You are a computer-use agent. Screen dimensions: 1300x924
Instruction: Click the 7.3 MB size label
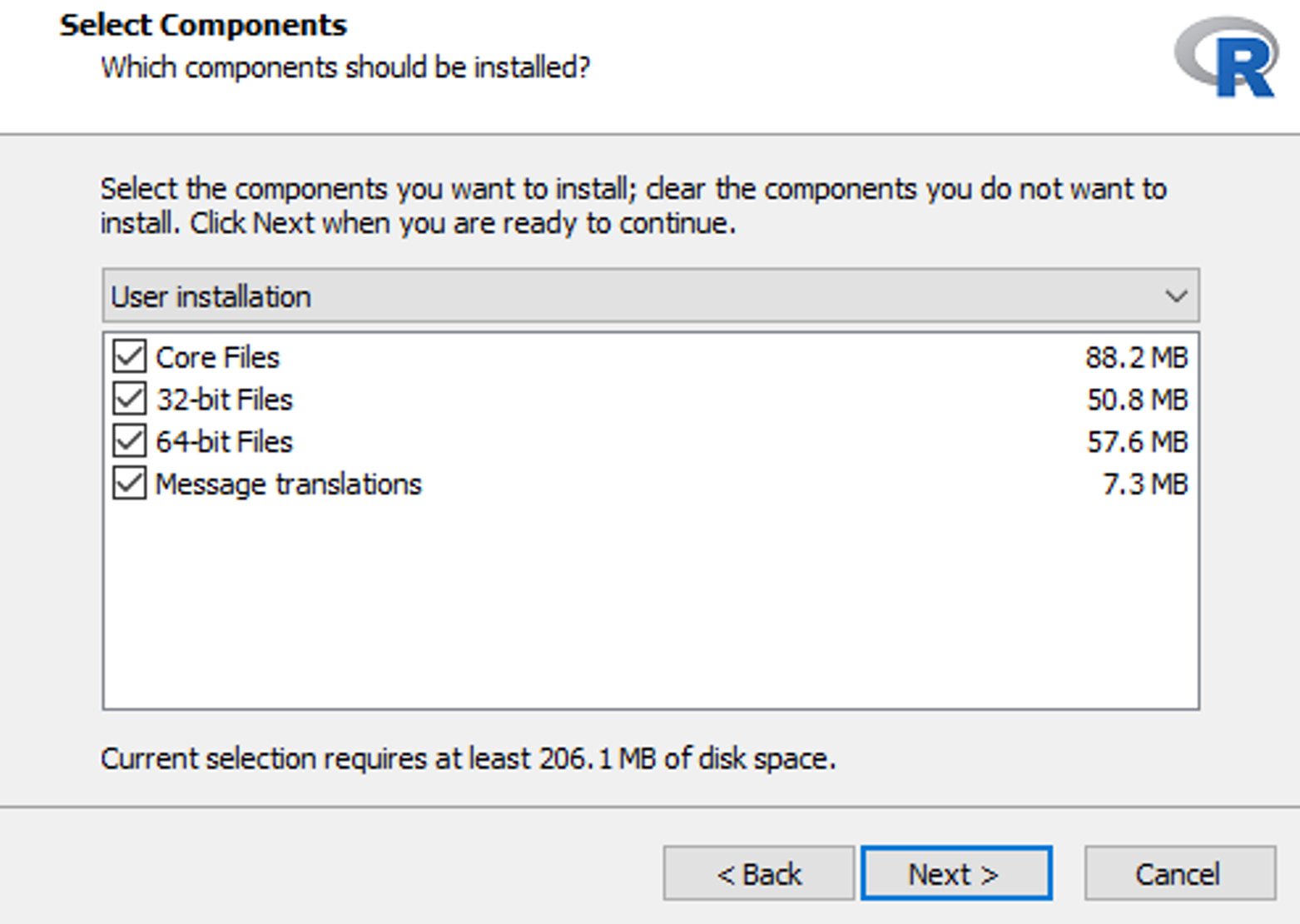coord(1146,484)
